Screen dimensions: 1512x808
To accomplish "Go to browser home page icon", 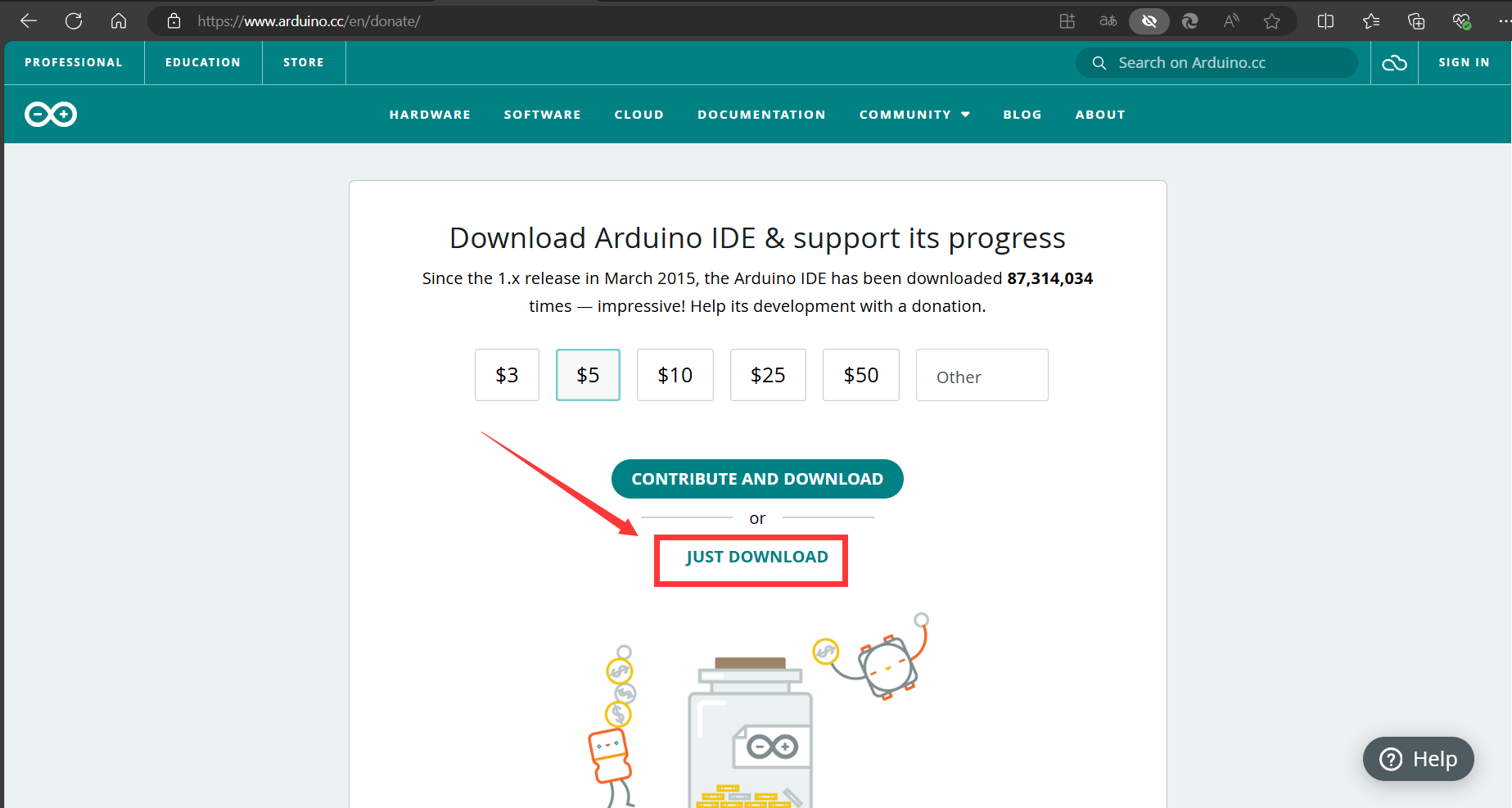I will point(119,21).
